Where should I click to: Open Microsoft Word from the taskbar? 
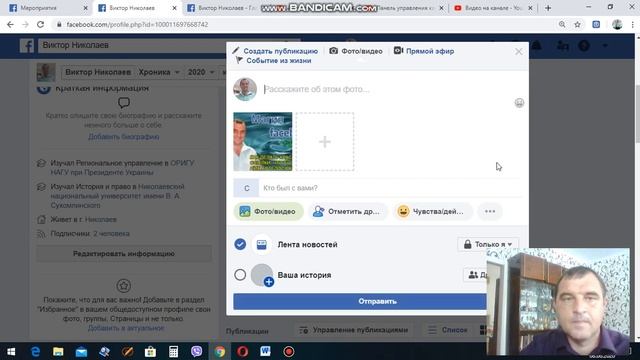(x=265, y=351)
